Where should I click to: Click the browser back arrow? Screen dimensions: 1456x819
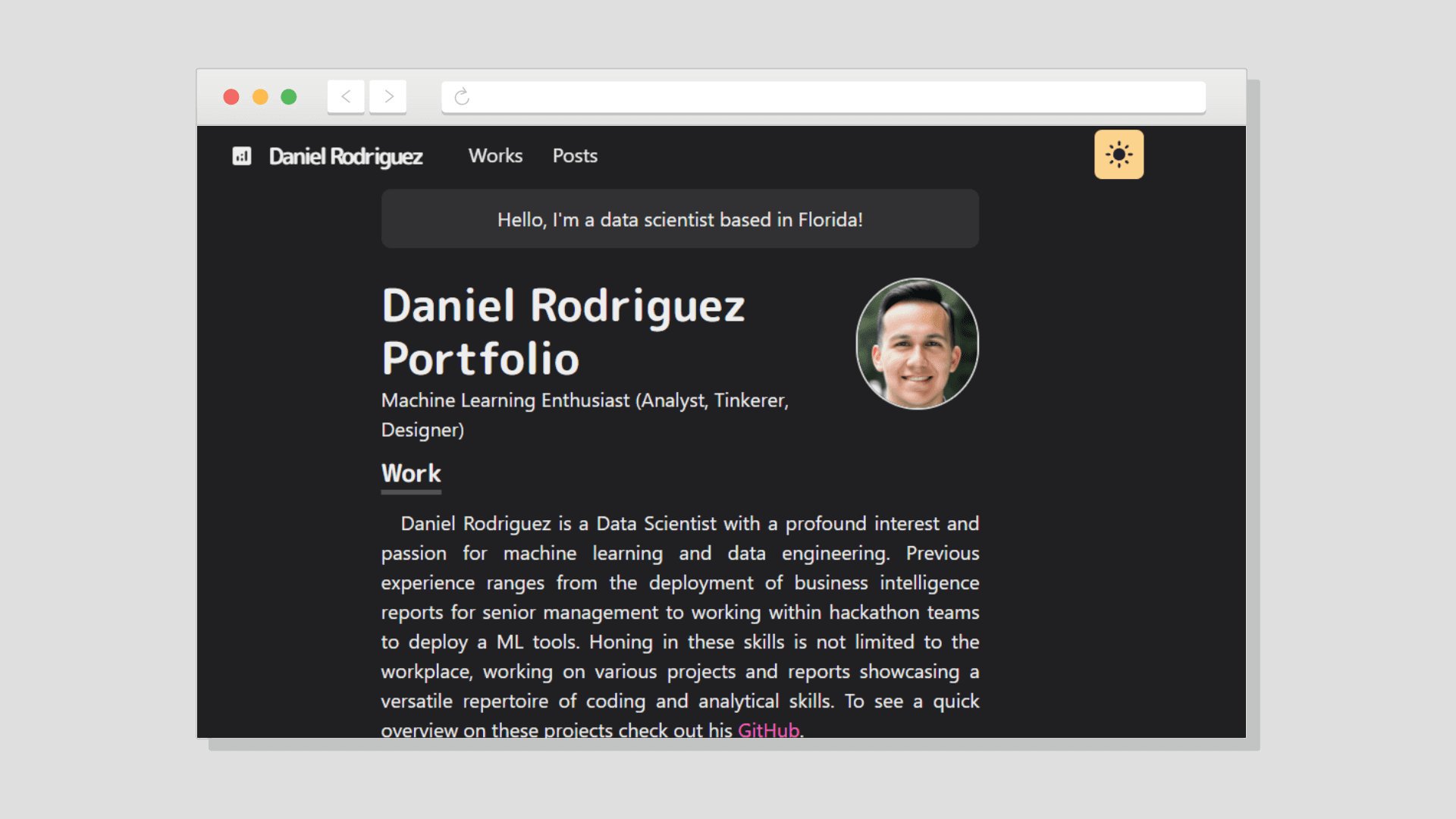point(345,96)
